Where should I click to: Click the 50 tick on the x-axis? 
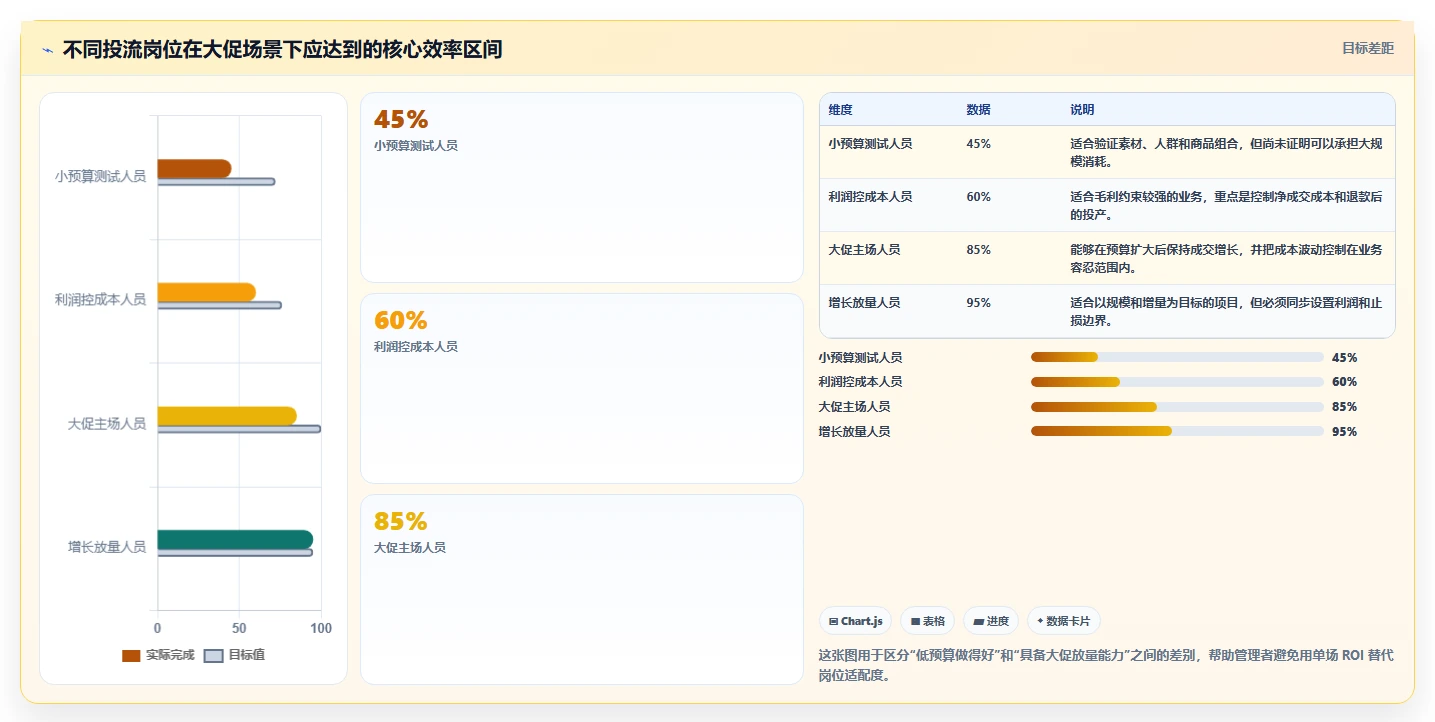pos(239,628)
